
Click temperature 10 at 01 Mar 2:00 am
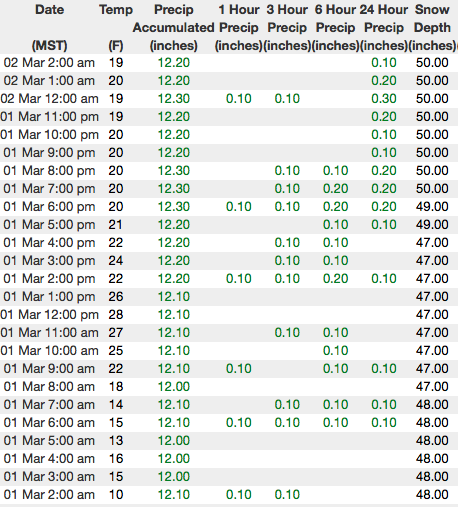click(116, 495)
